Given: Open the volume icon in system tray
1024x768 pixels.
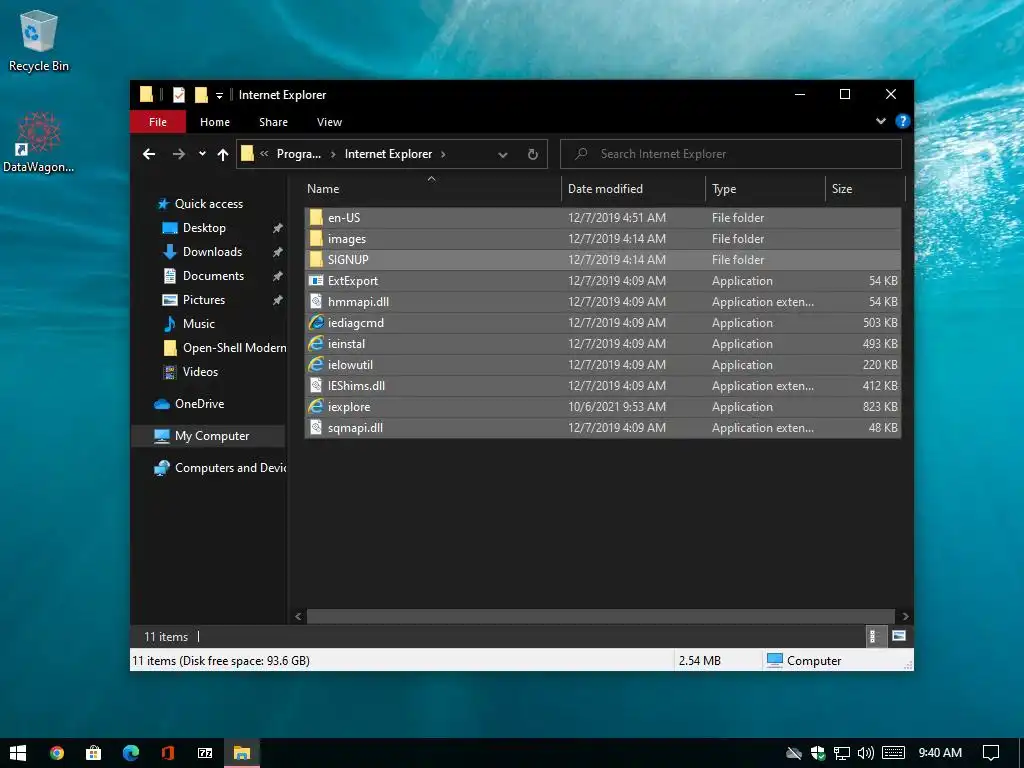Looking at the screenshot, I should [866, 753].
